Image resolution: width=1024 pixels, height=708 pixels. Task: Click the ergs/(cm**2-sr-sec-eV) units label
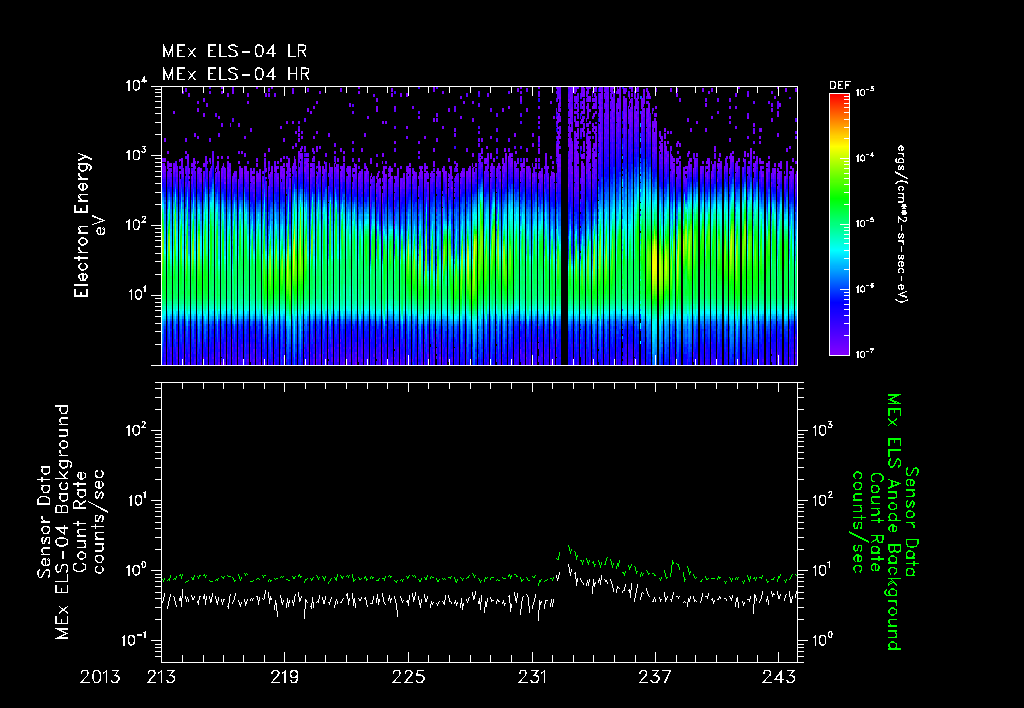click(x=902, y=223)
